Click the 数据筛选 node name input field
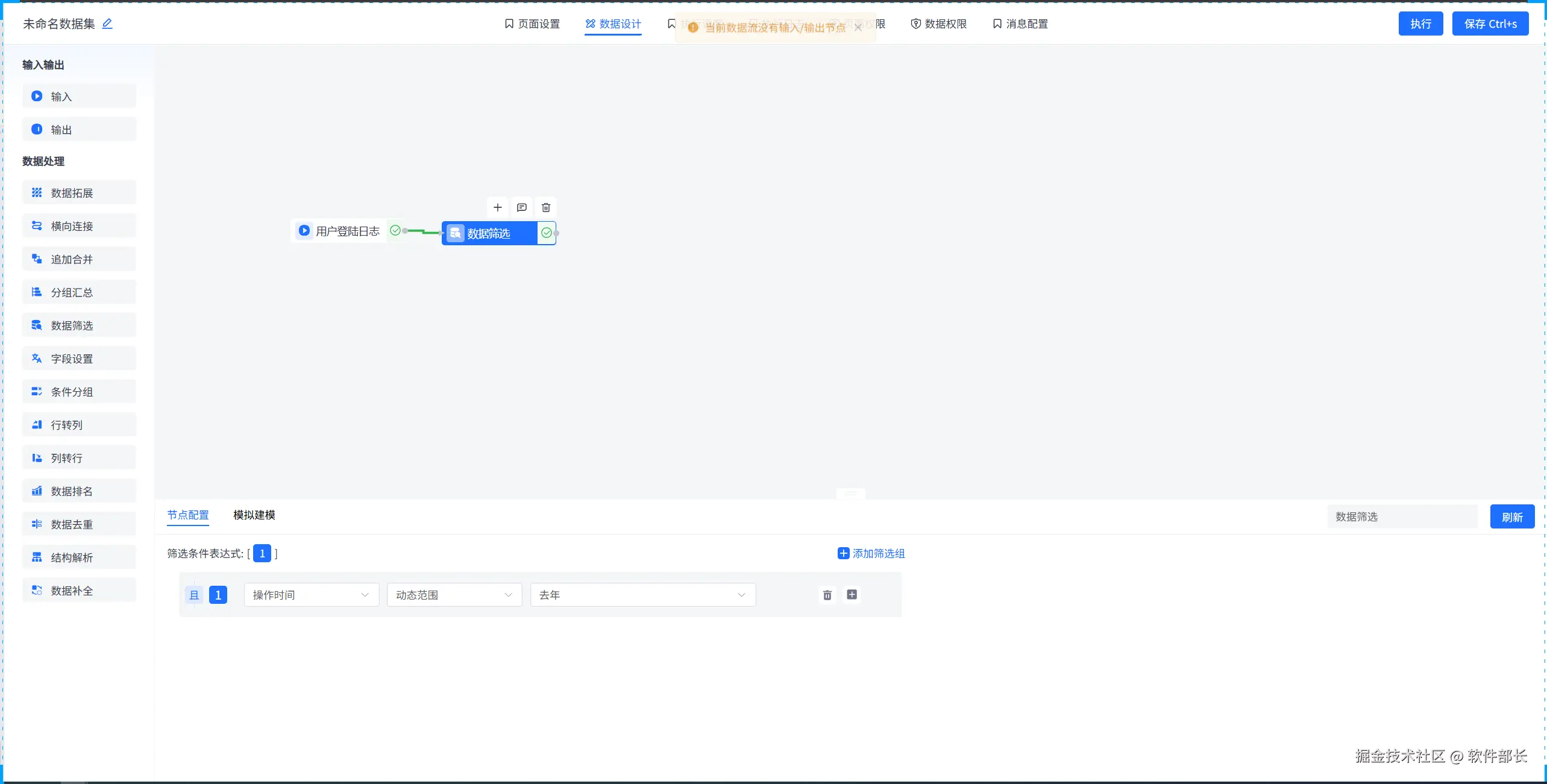This screenshot has height=784, width=1547. 1402,517
